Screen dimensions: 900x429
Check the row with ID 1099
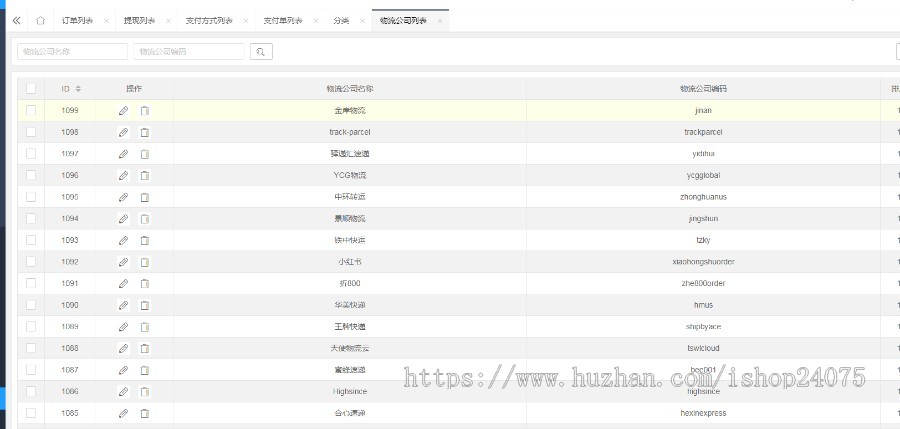pyautogui.click(x=31, y=110)
